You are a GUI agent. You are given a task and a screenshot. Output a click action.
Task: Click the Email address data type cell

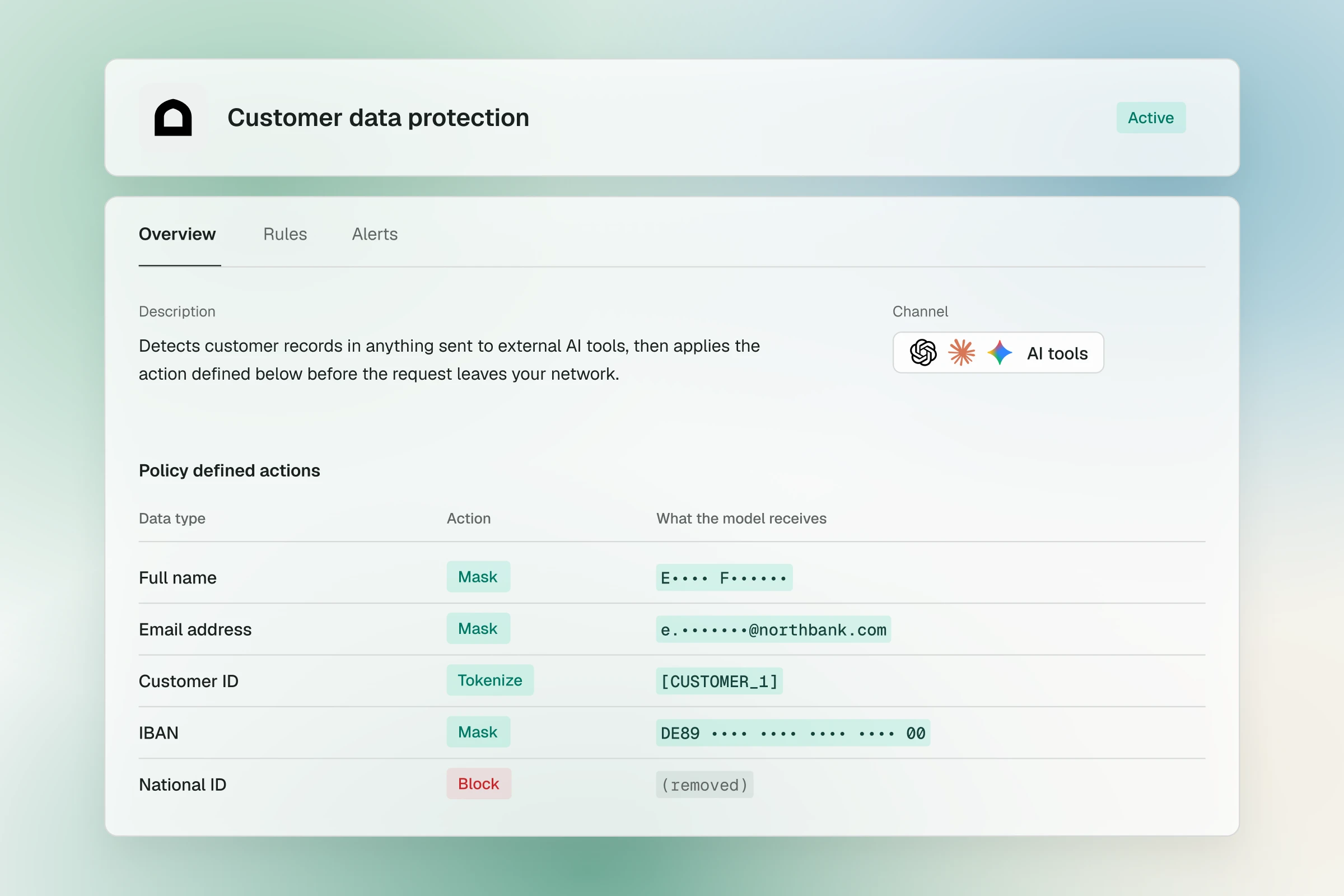point(195,629)
